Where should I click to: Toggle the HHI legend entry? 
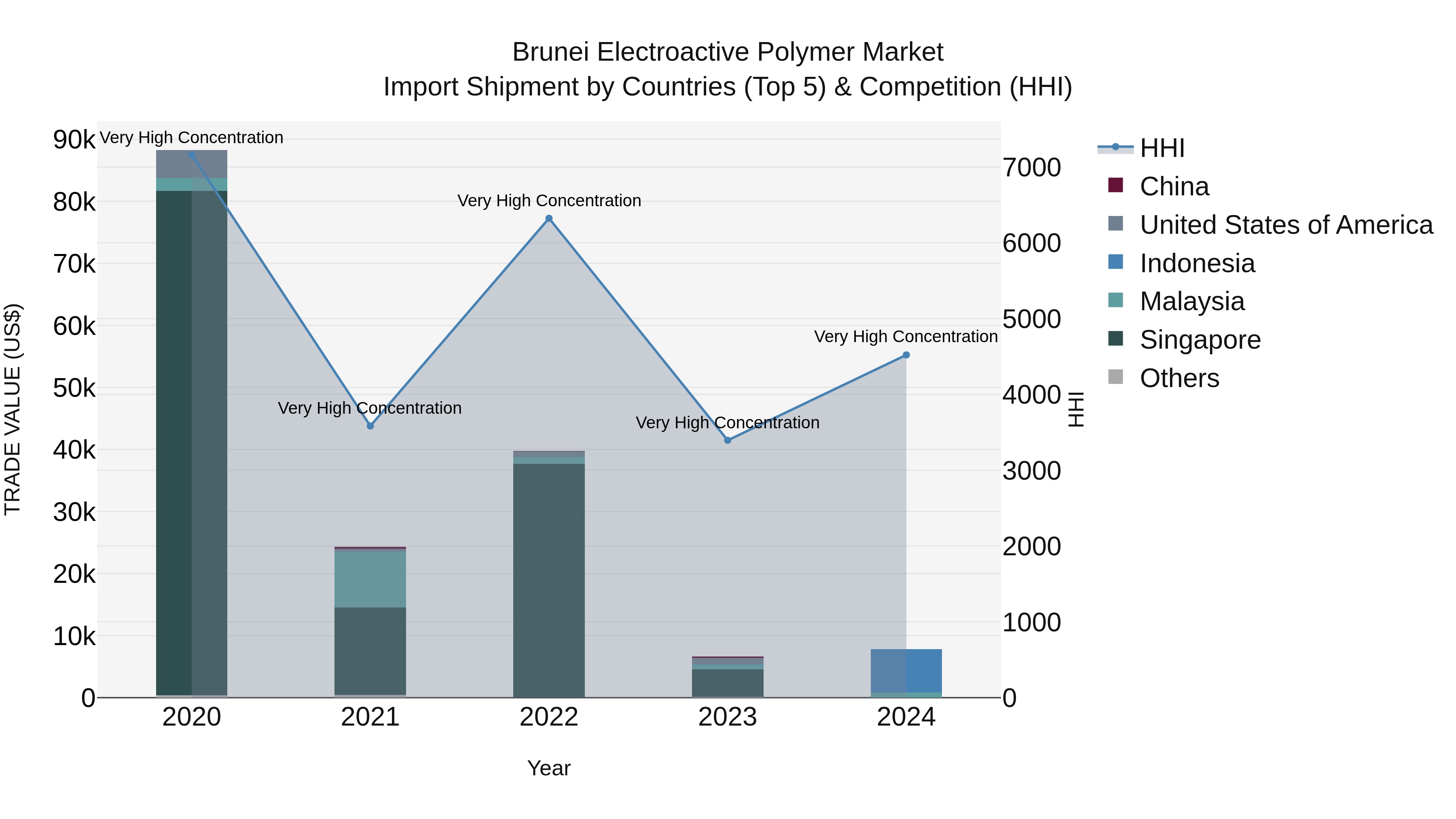[x=1141, y=148]
